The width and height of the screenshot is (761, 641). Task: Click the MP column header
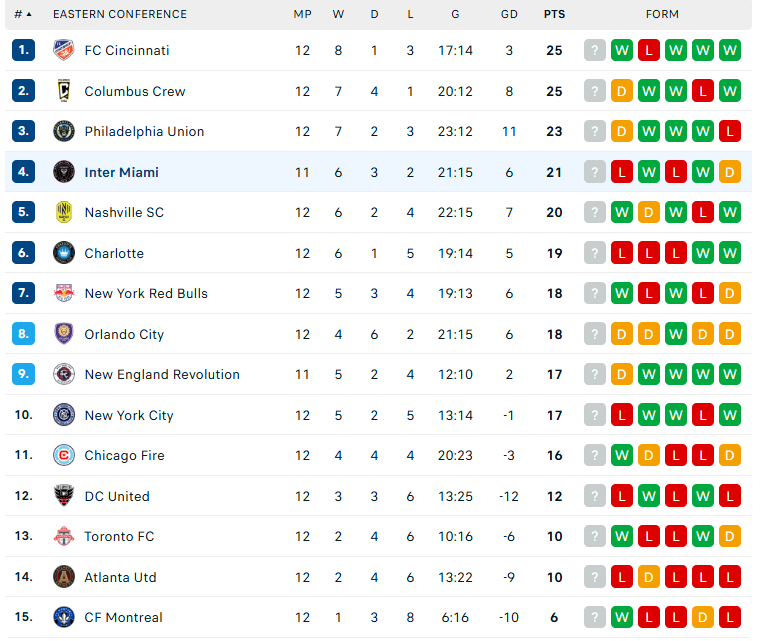point(302,14)
